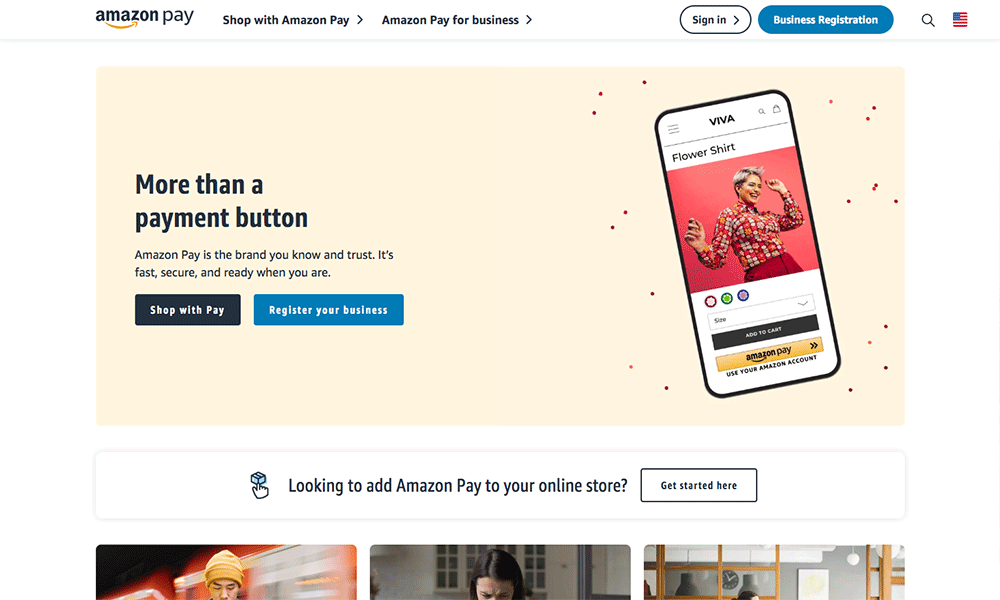Select the US flag country icon
This screenshot has height=600, width=1000.
(960, 20)
